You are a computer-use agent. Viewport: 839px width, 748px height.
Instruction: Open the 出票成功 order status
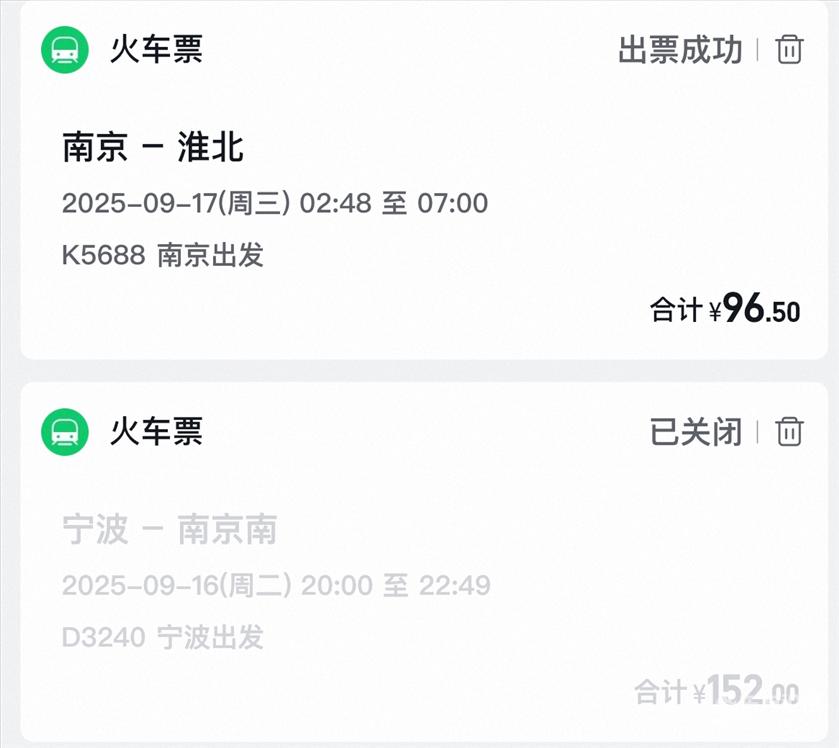tap(680, 49)
